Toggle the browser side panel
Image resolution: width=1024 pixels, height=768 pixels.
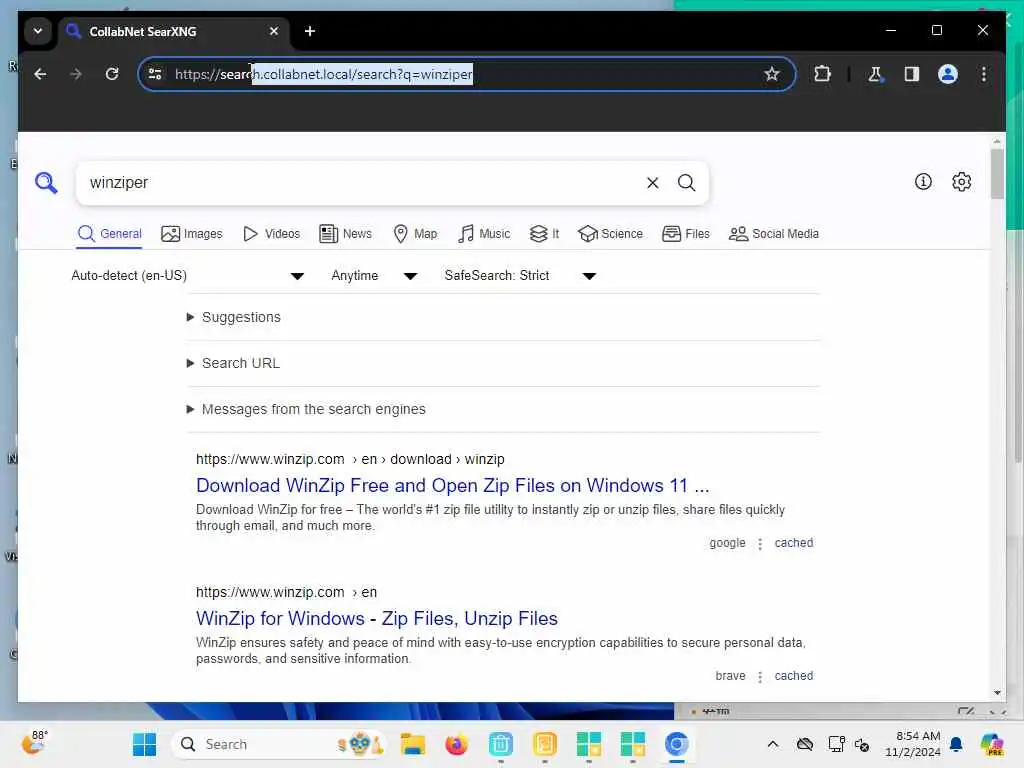coord(912,74)
